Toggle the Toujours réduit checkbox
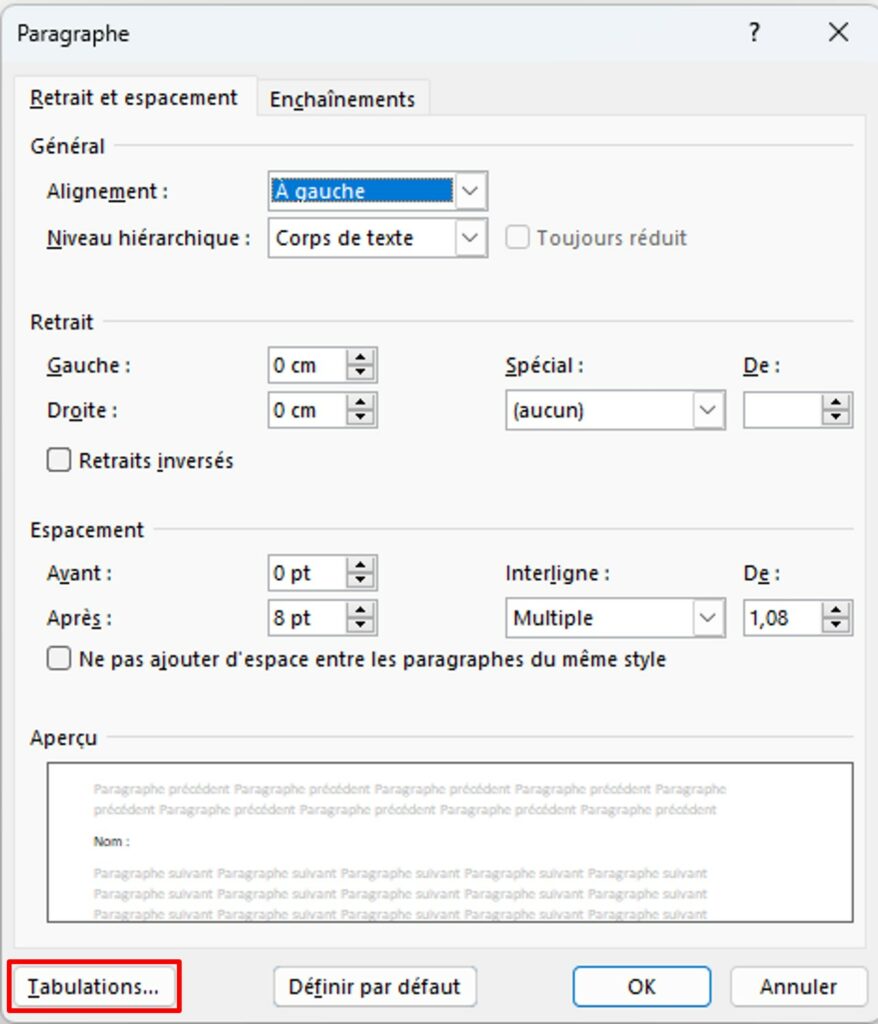Image resolution: width=878 pixels, height=1024 pixels. [x=517, y=238]
